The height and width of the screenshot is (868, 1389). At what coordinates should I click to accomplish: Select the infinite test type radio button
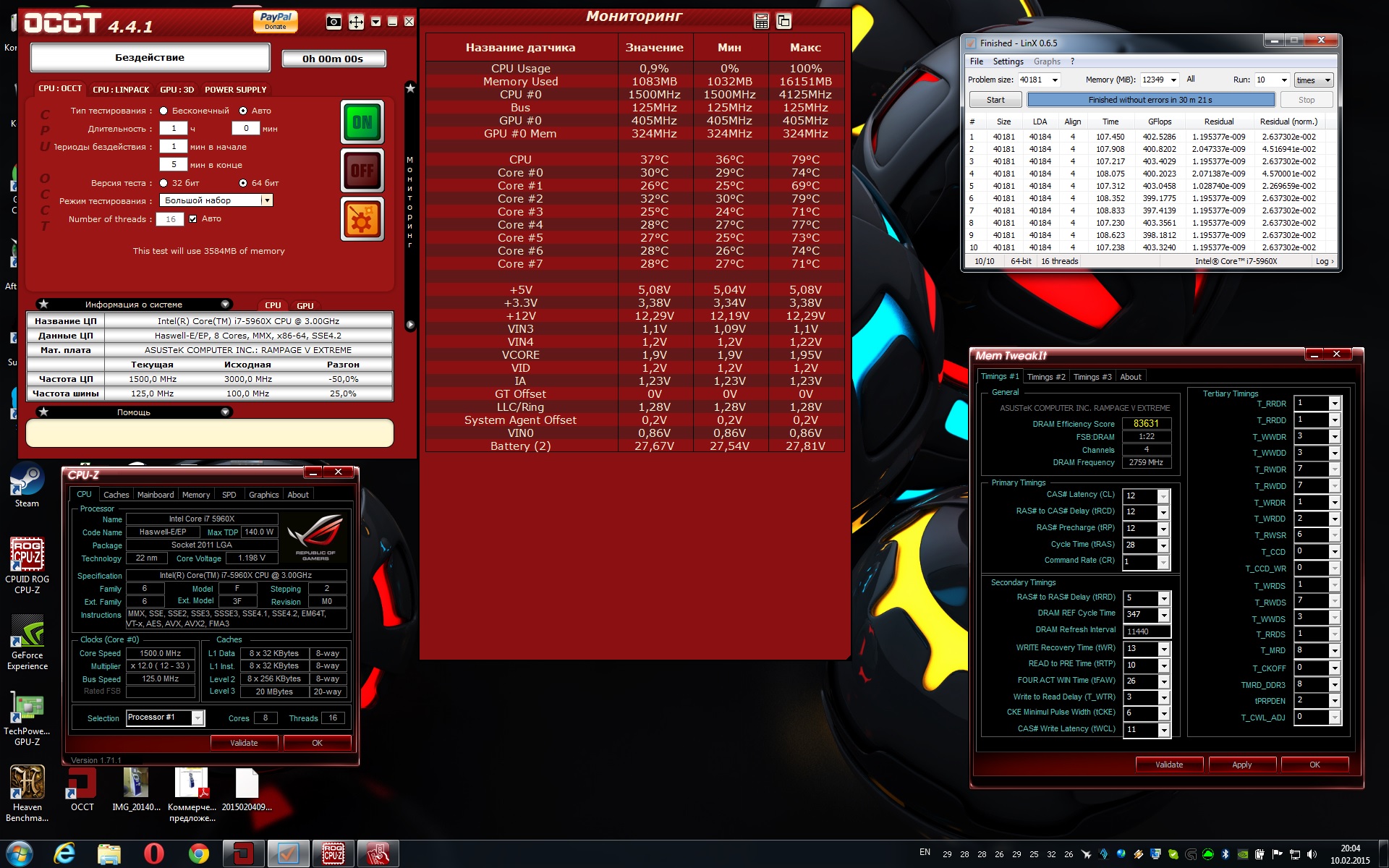163,111
